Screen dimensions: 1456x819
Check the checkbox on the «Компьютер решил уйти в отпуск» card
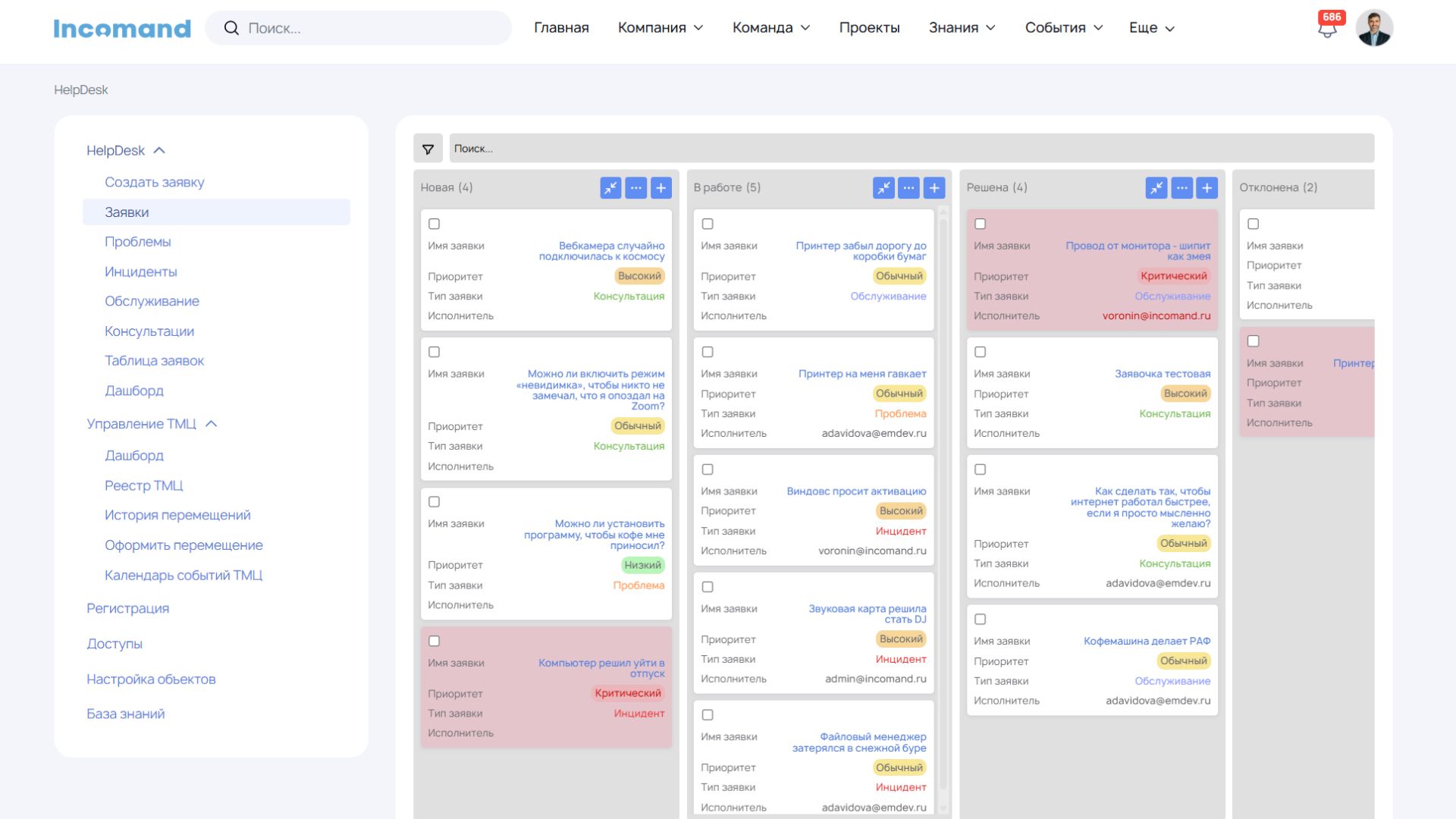(434, 641)
